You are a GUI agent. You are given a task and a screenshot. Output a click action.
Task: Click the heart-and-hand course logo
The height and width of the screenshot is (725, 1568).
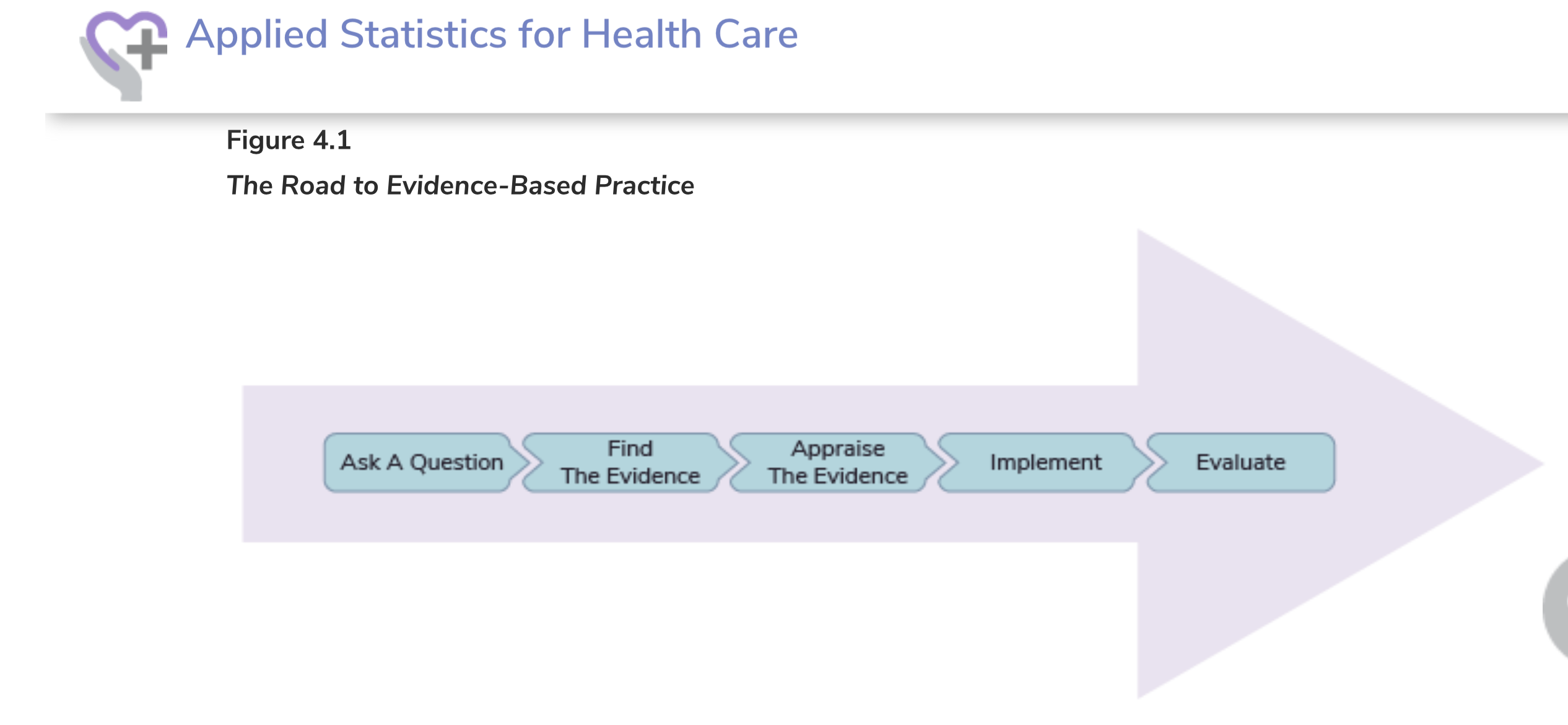click(123, 55)
